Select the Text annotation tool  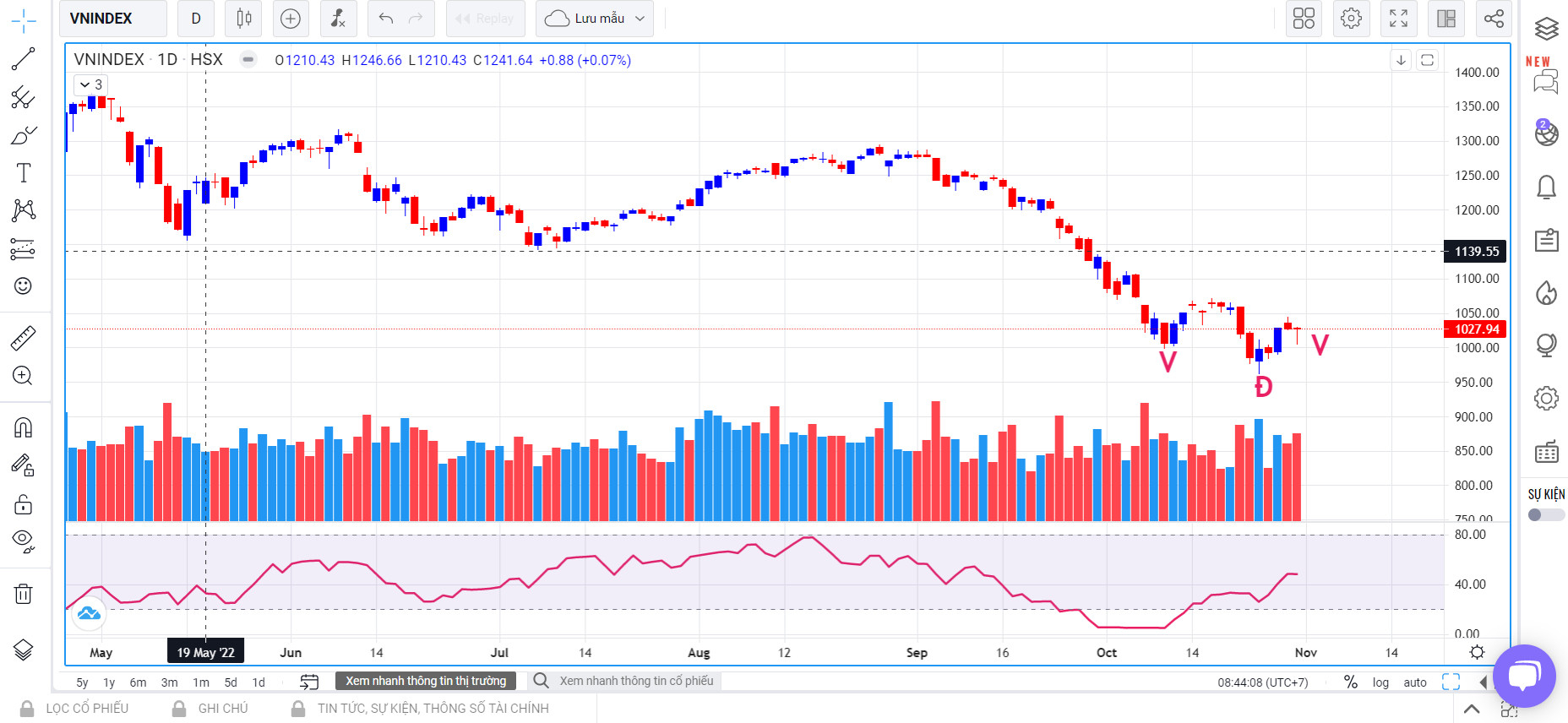(x=23, y=173)
